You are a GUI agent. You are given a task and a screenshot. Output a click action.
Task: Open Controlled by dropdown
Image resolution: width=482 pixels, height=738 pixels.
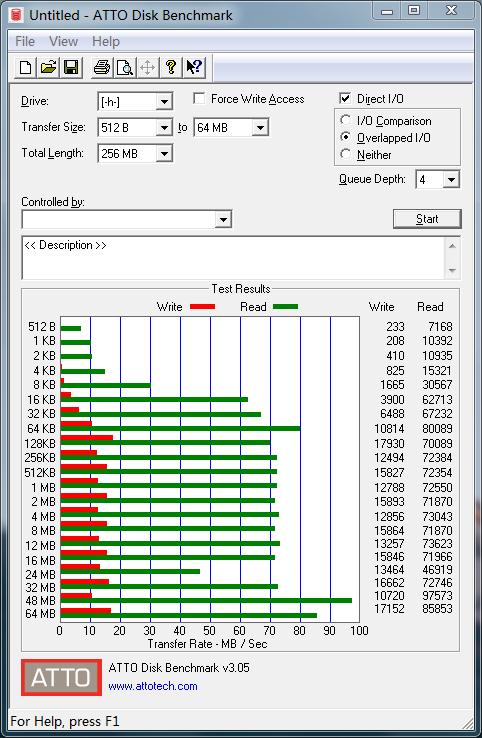(223, 219)
